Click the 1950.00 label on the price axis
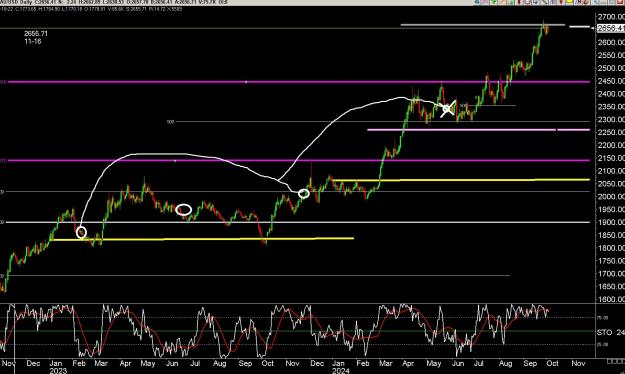The width and height of the screenshot is (625, 374). (x=611, y=209)
